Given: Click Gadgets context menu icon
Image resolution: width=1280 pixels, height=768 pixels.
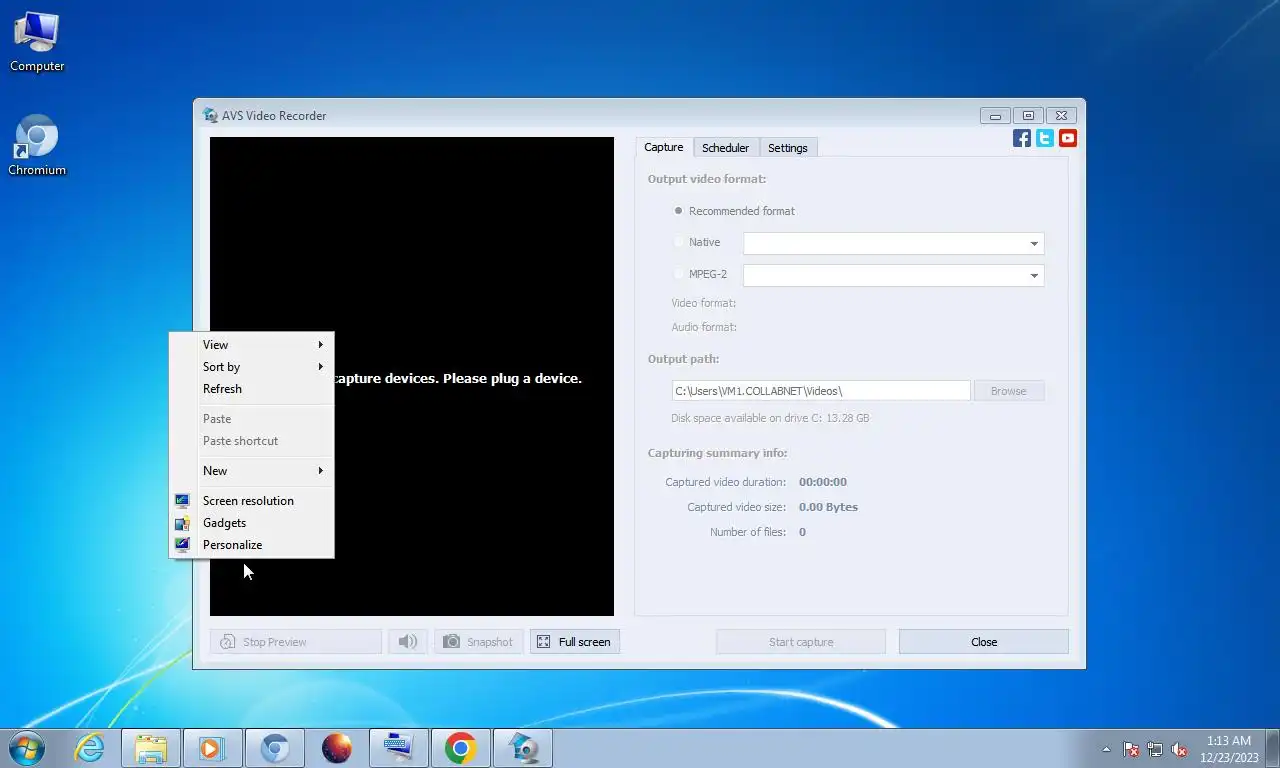Looking at the screenshot, I should pyautogui.click(x=182, y=523).
